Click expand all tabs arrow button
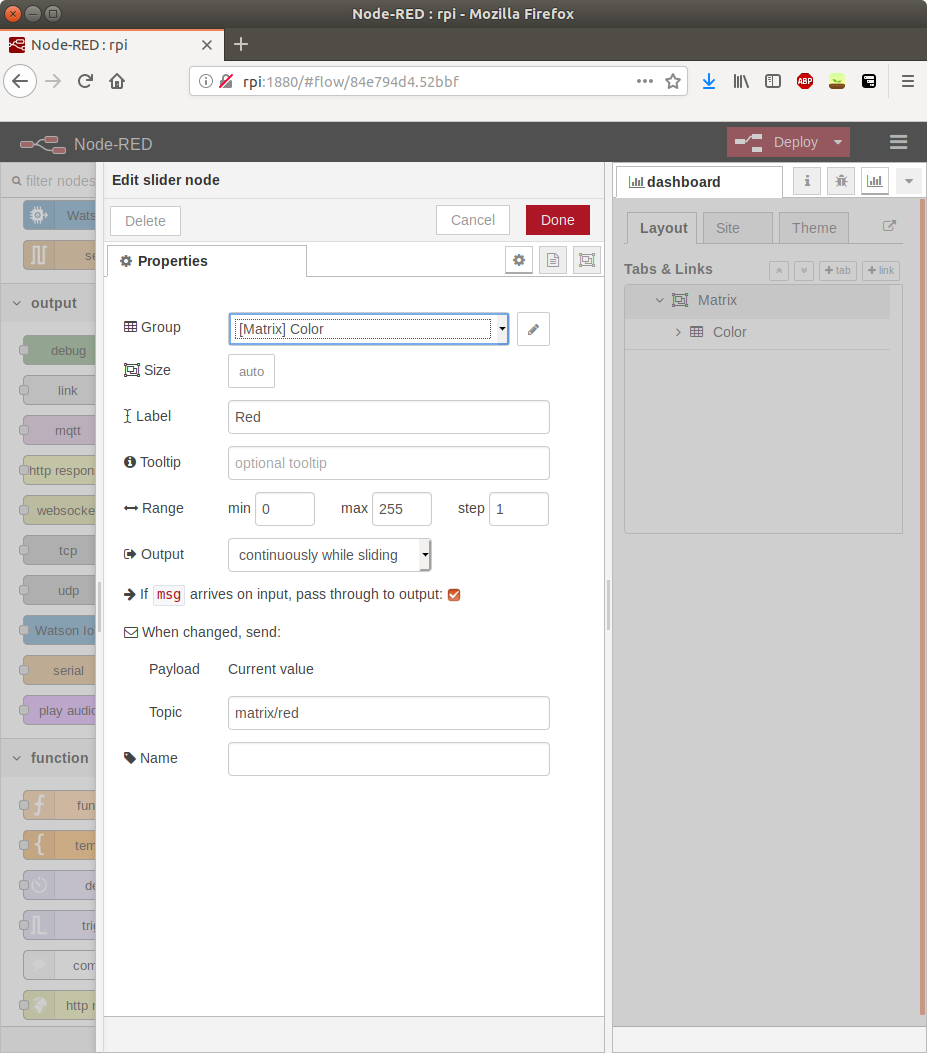Screen dimensions: 927x1053 coord(804,271)
